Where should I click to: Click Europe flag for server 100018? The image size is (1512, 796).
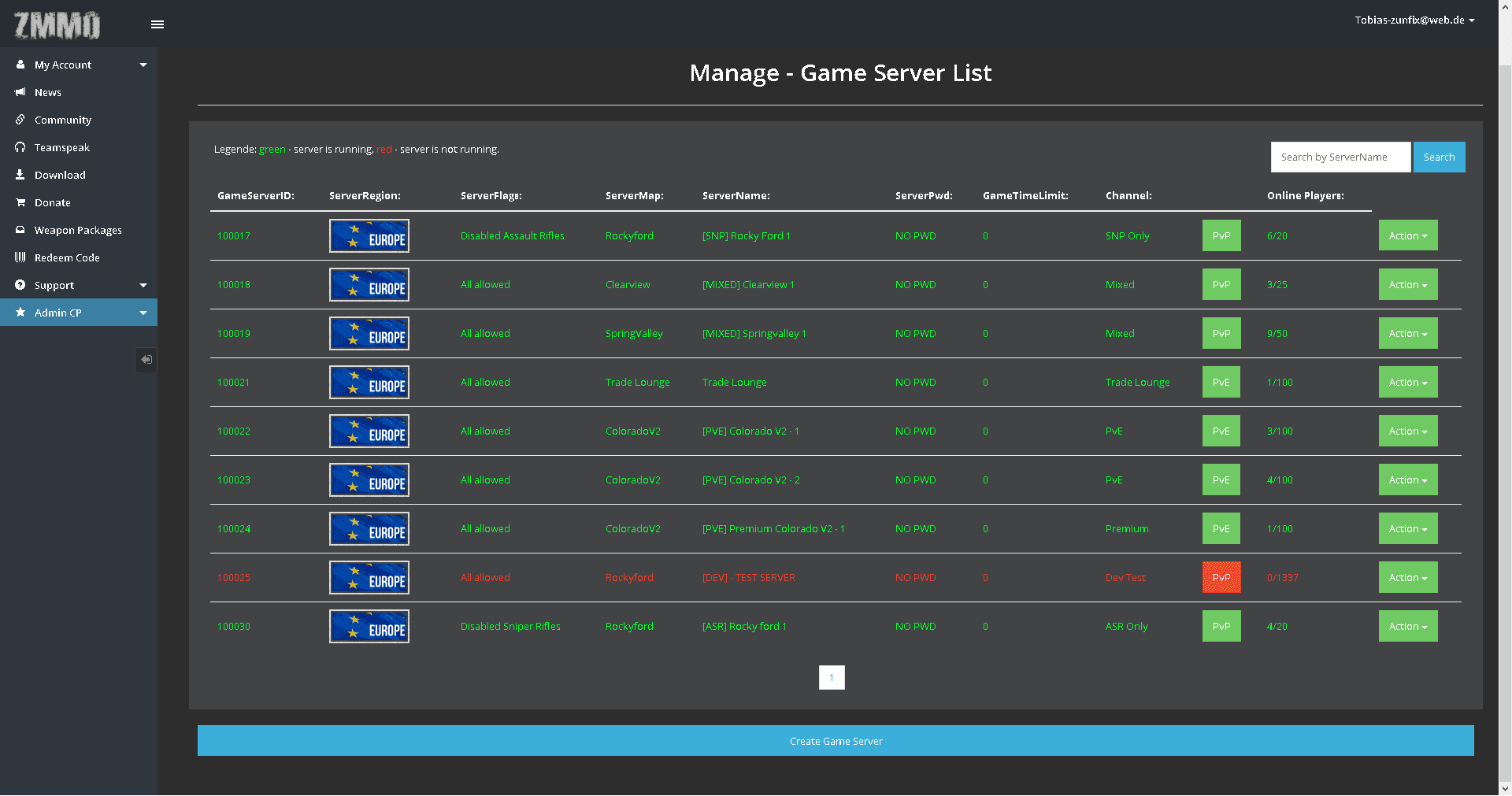369,284
